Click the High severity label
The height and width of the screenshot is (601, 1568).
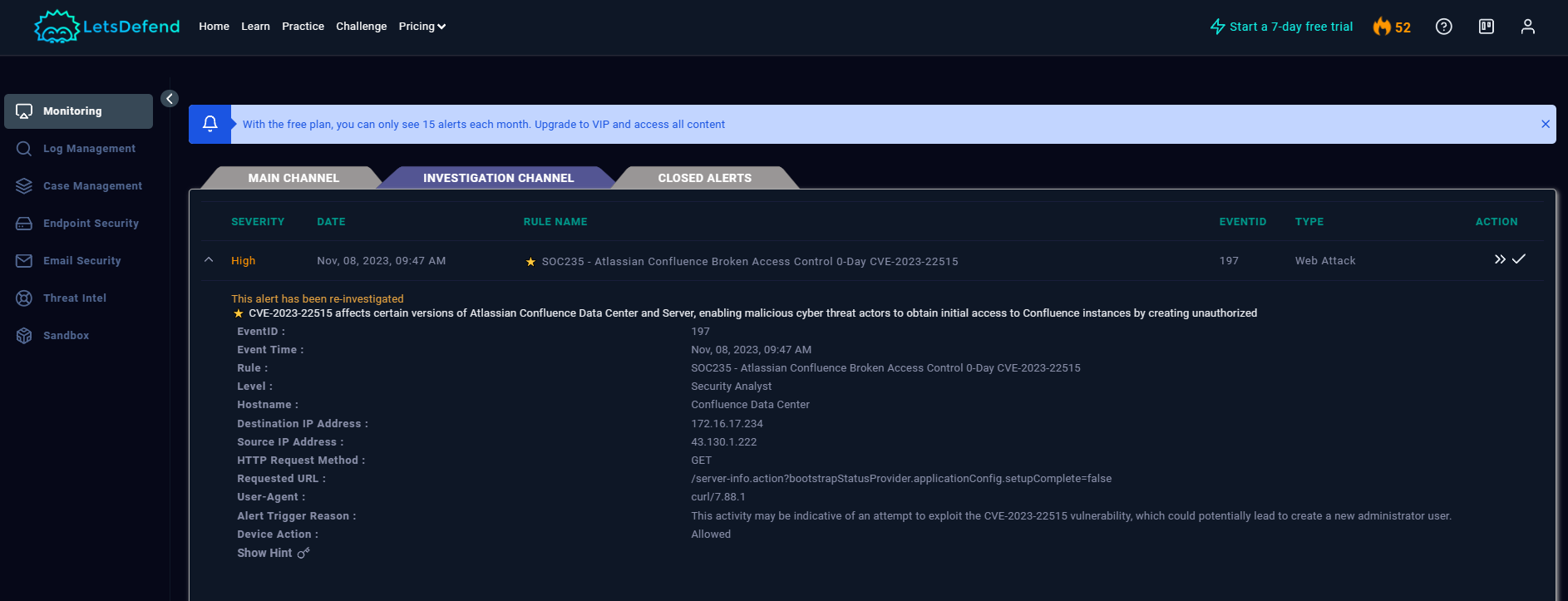pos(243,261)
